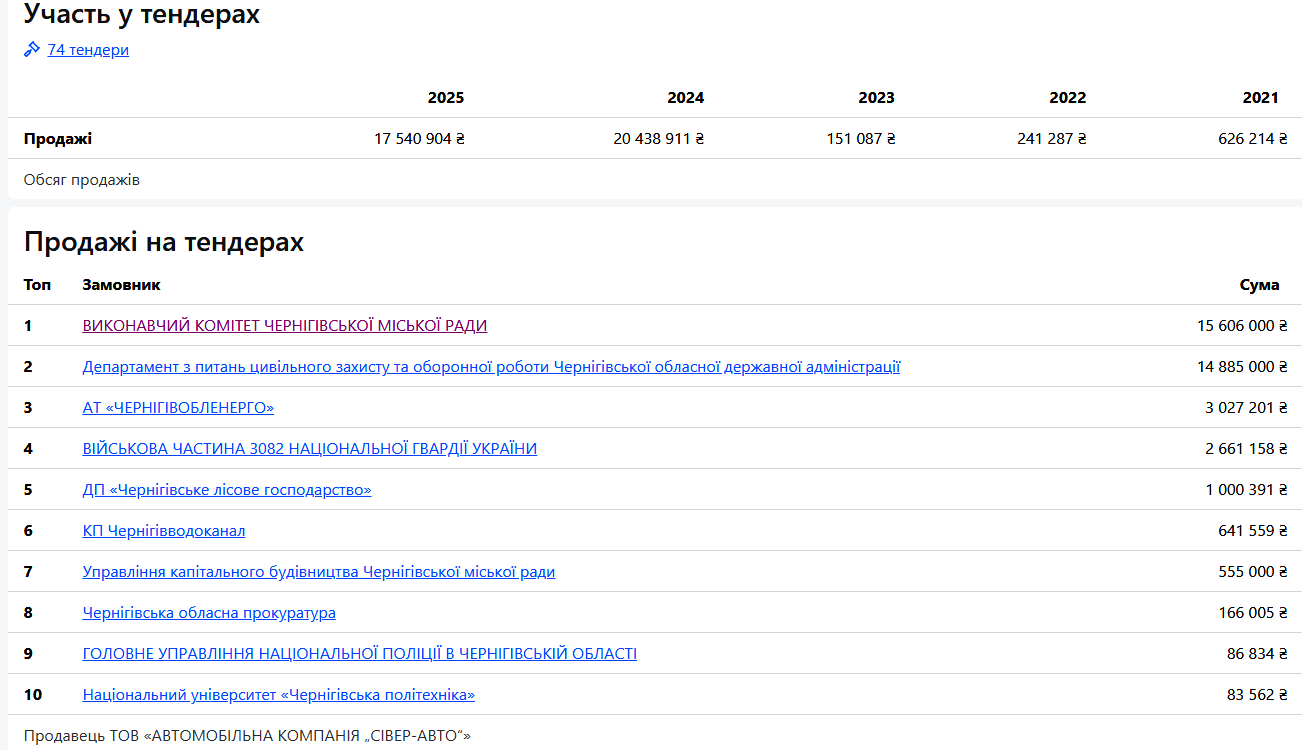The height and width of the screenshot is (750, 1302).
Task: Click the 2025 year column header
Action: tap(445, 98)
